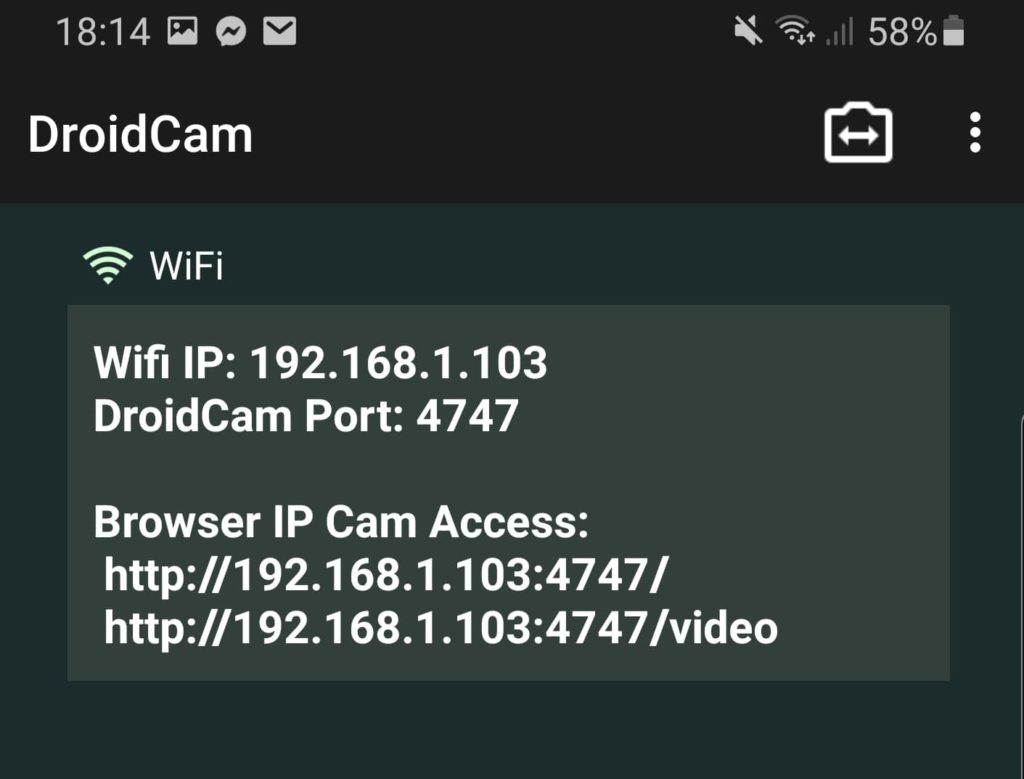Click the green WiFi signal icon
1024x779 pixels.
(110, 263)
